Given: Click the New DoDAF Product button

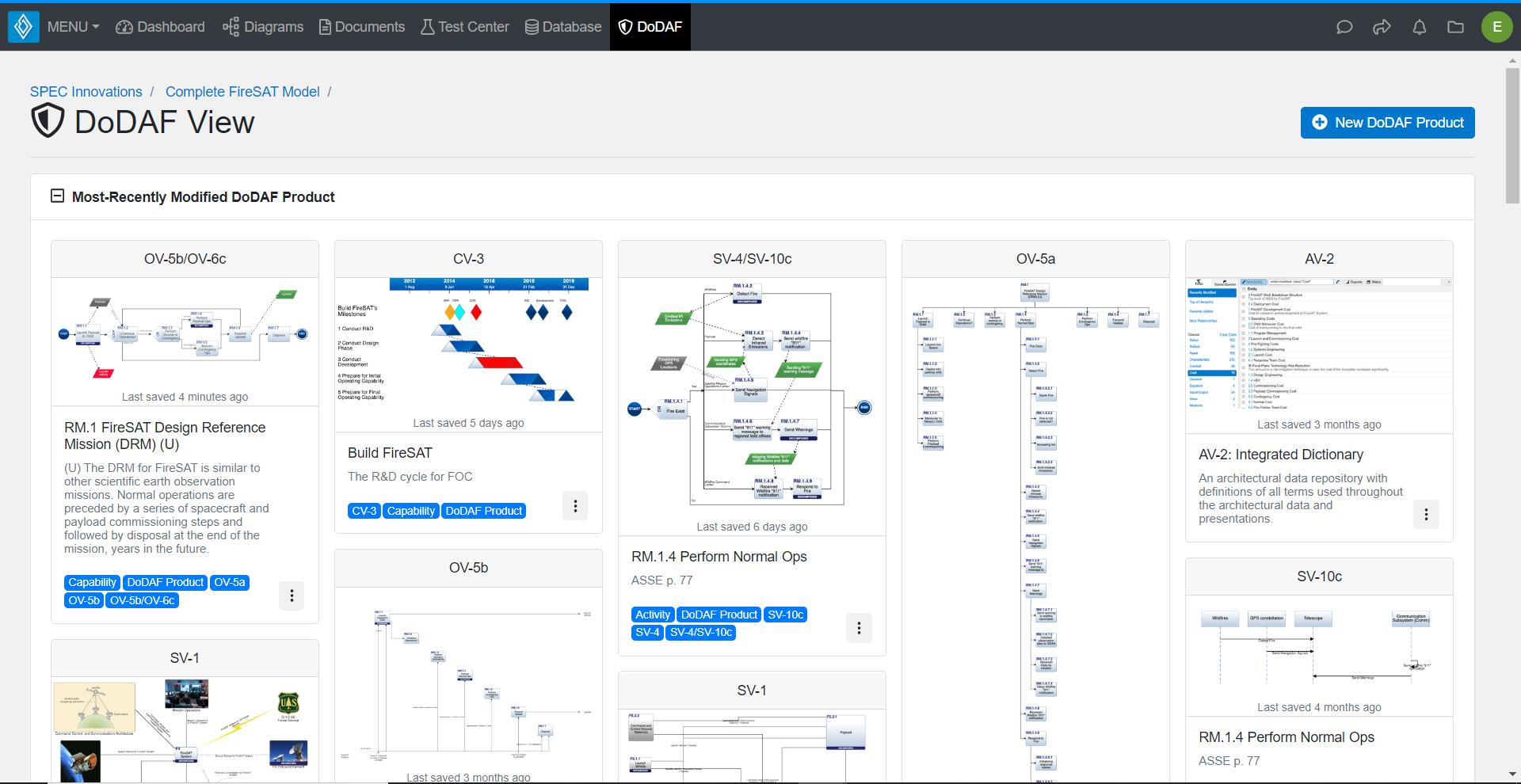Looking at the screenshot, I should pyautogui.click(x=1387, y=122).
